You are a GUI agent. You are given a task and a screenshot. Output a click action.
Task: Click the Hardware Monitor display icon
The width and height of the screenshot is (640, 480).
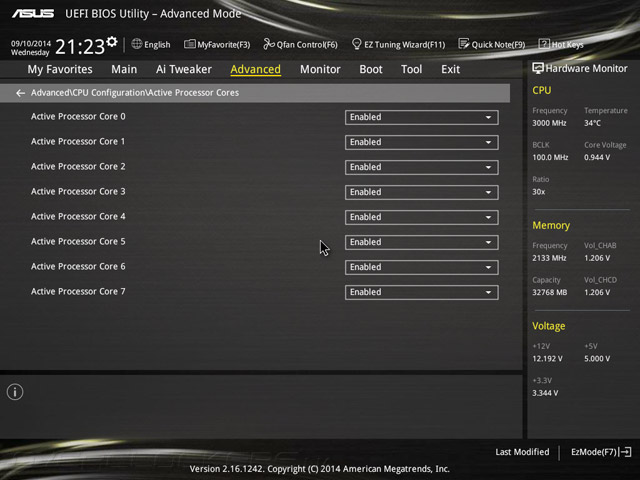click(538, 68)
